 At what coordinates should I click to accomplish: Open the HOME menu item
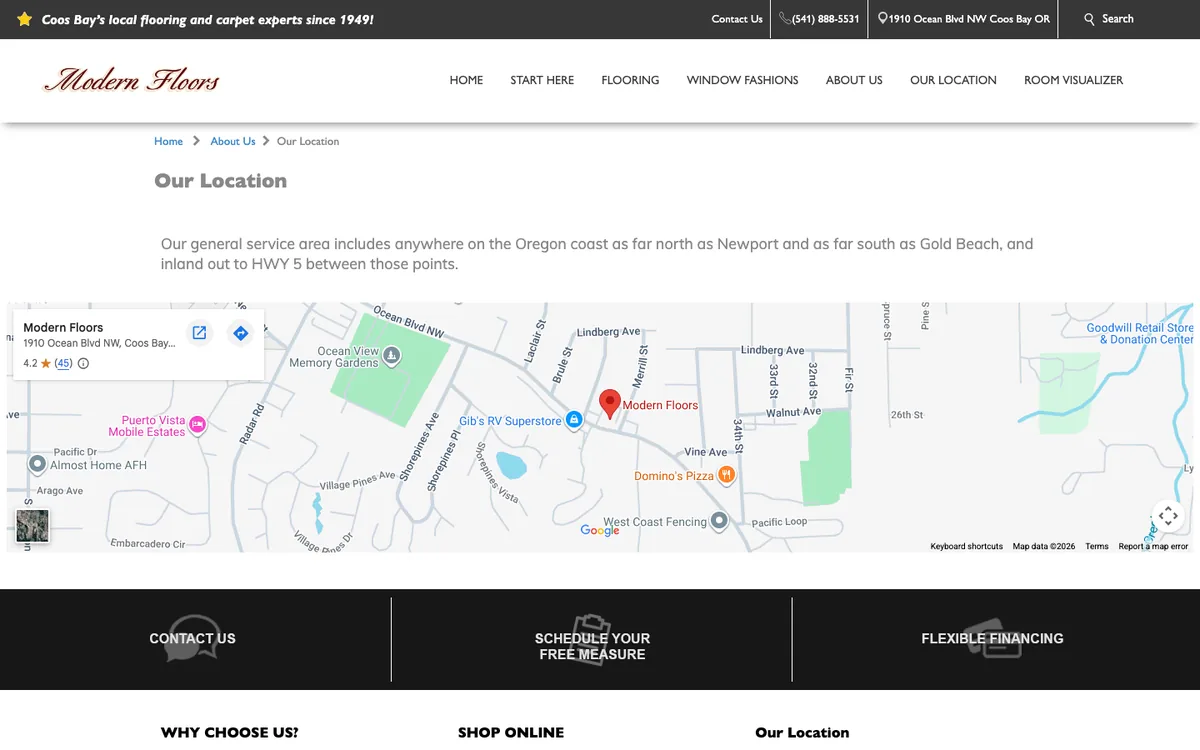466,80
